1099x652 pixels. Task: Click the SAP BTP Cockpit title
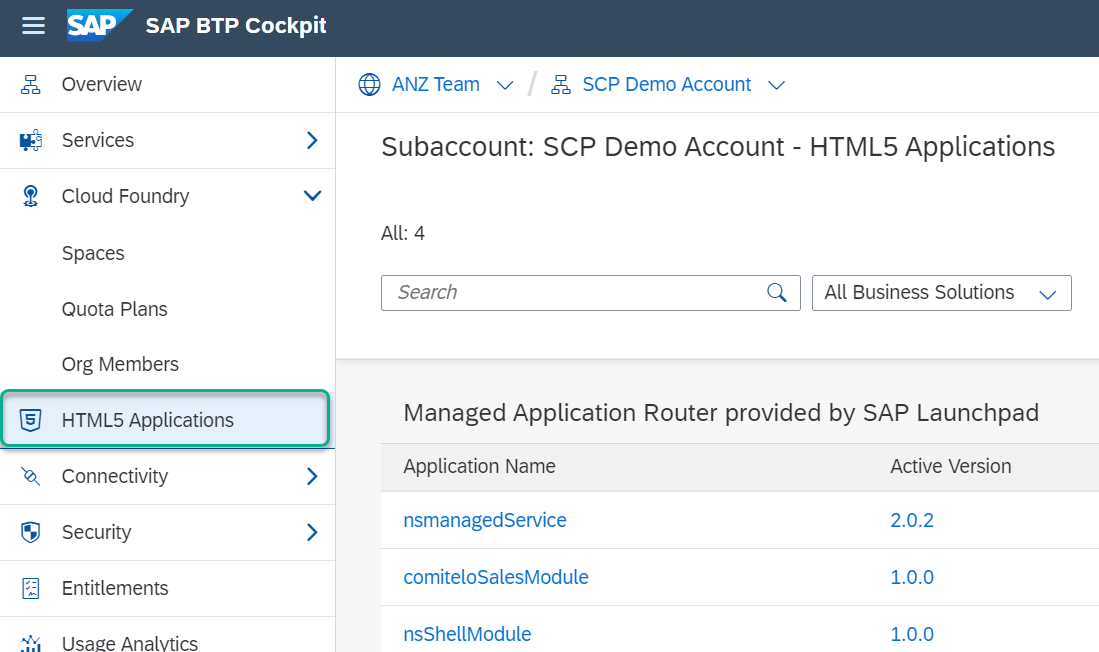point(236,25)
